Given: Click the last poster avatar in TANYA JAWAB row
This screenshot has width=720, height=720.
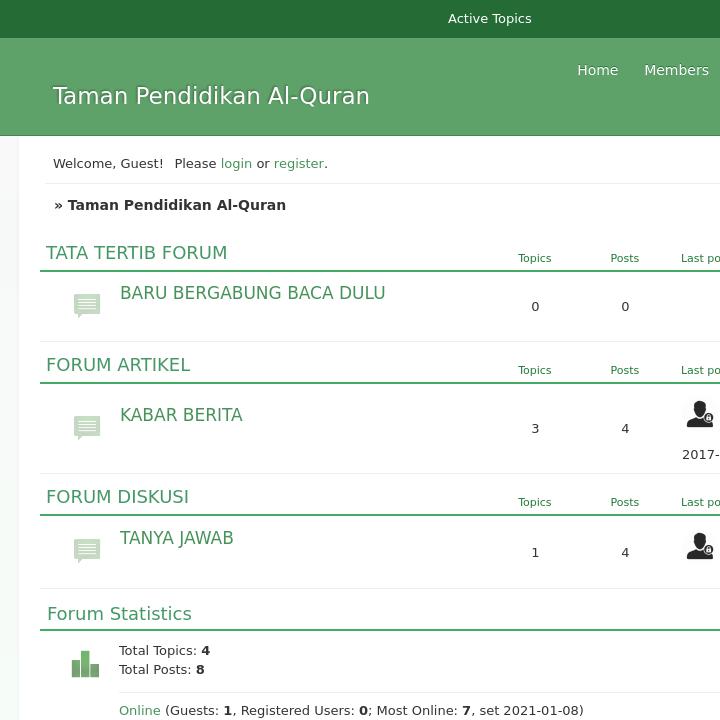Looking at the screenshot, I should (x=699, y=546).
